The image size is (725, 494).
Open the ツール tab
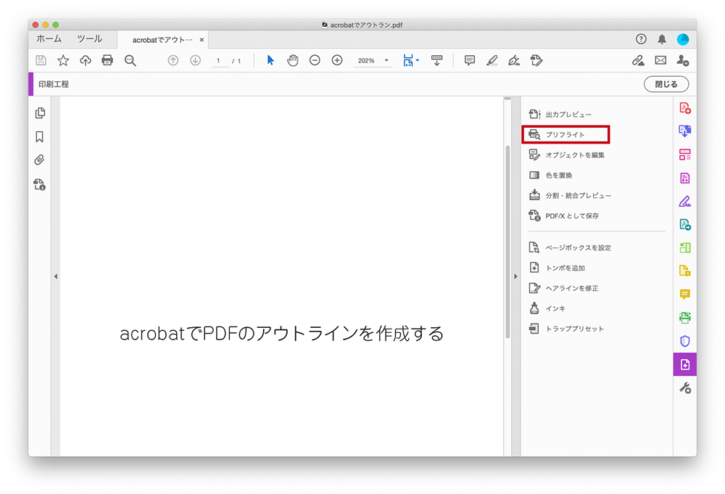89,39
